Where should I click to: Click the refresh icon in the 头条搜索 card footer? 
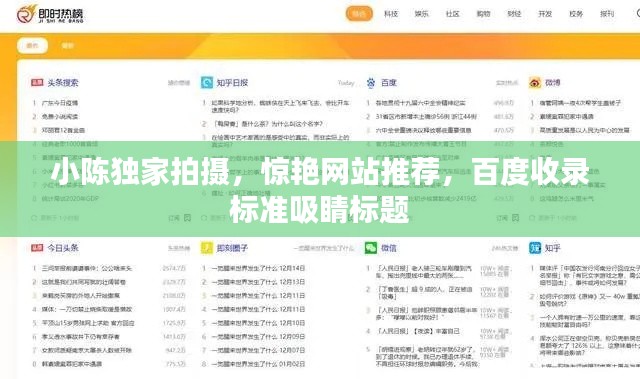tap(34, 218)
